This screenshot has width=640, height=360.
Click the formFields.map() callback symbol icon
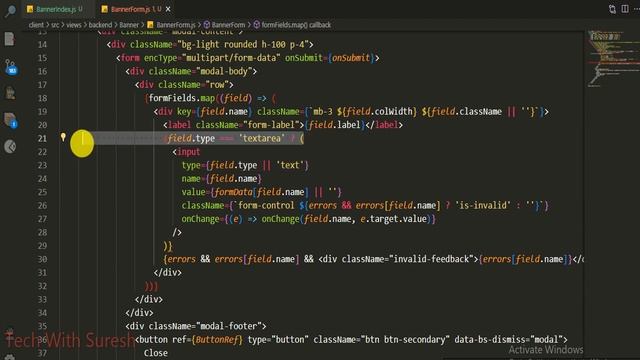point(256,25)
